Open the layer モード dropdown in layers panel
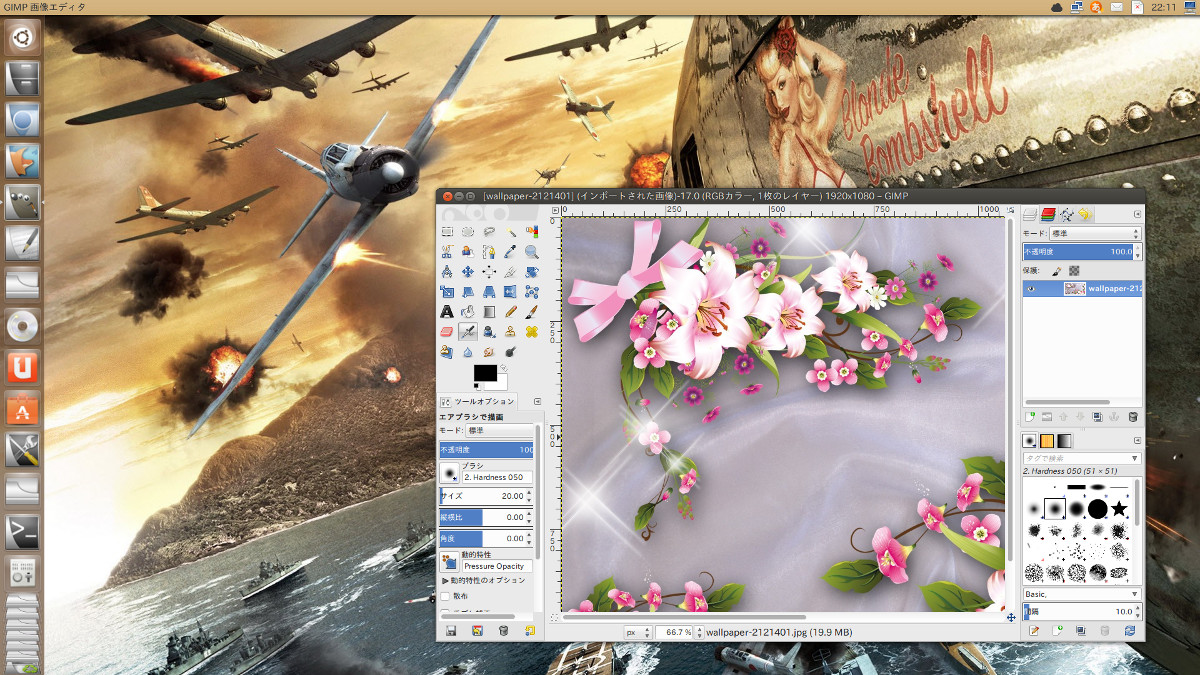This screenshot has height=675, width=1200. [1095, 233]
